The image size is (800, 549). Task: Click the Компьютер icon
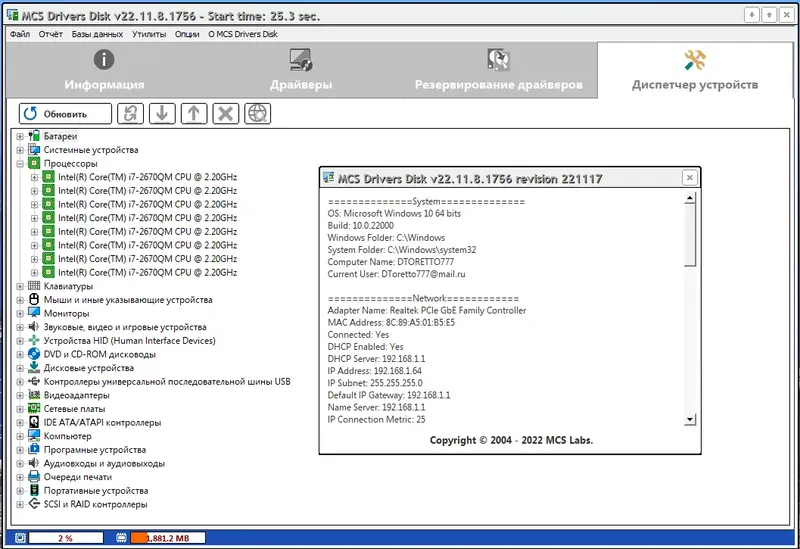point(34,436)
